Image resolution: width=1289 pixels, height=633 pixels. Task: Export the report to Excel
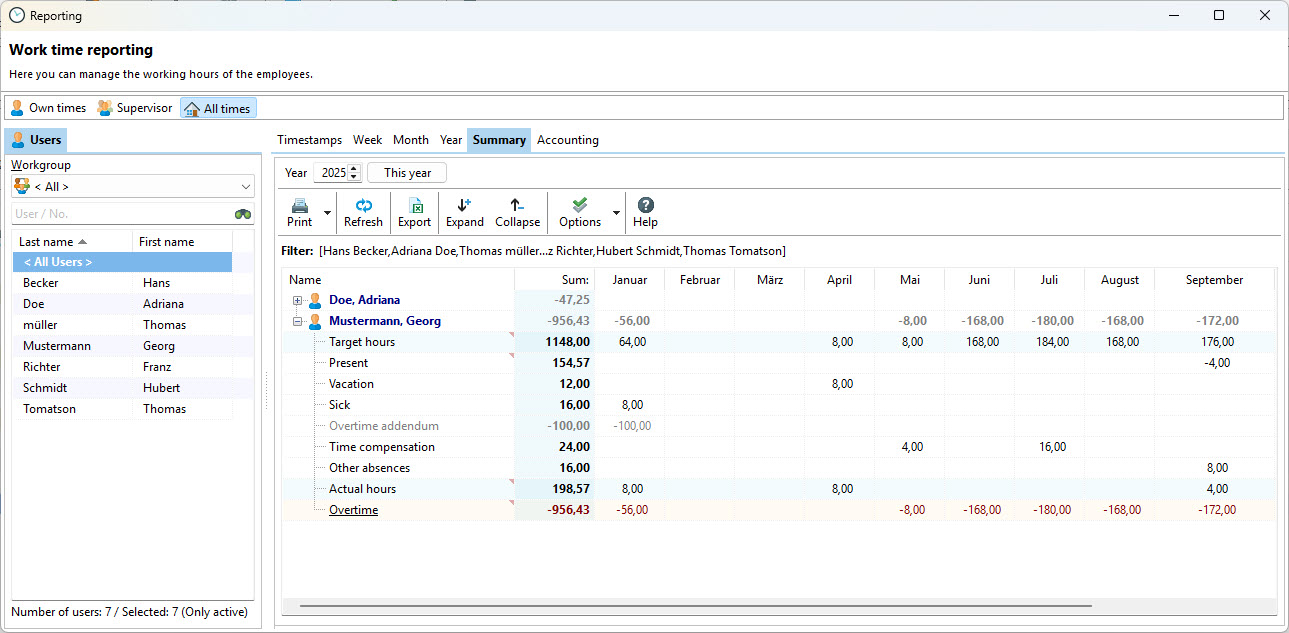pos(414,206)
